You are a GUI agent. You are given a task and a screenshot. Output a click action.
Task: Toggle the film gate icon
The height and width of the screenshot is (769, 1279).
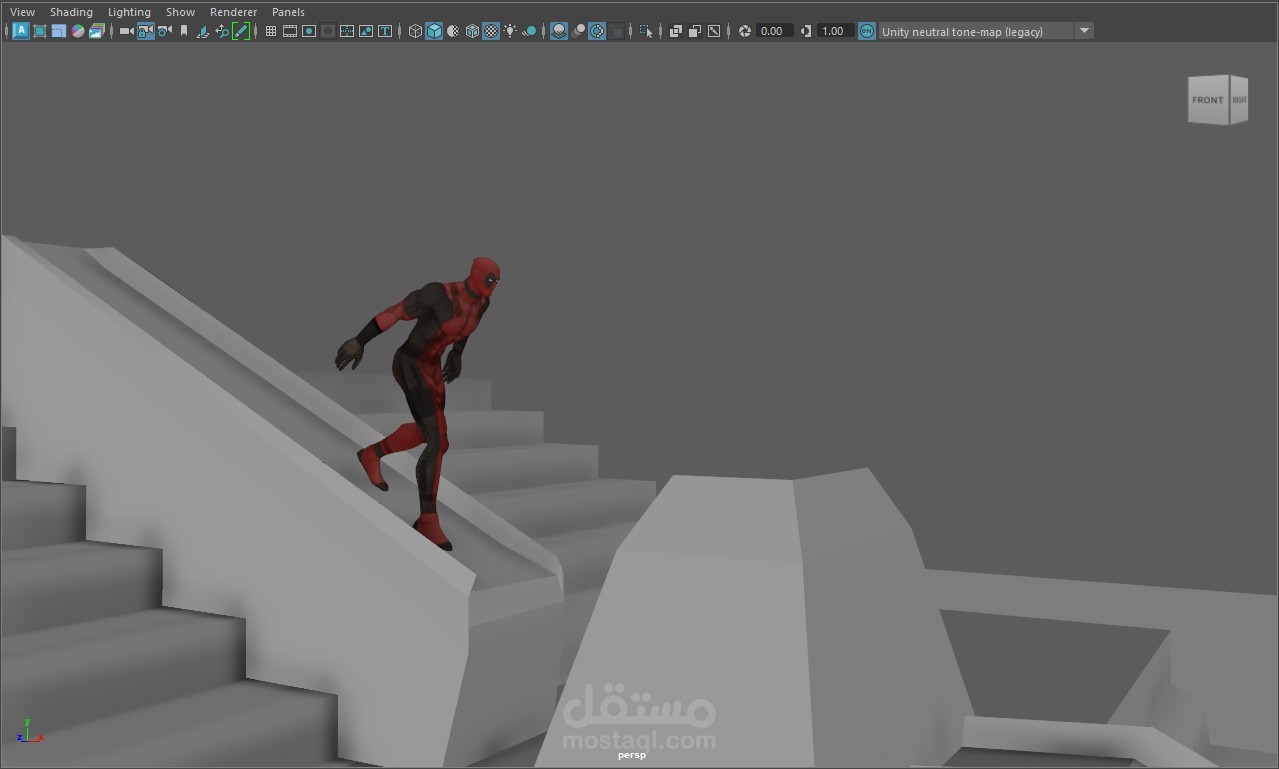coord(290,31)
